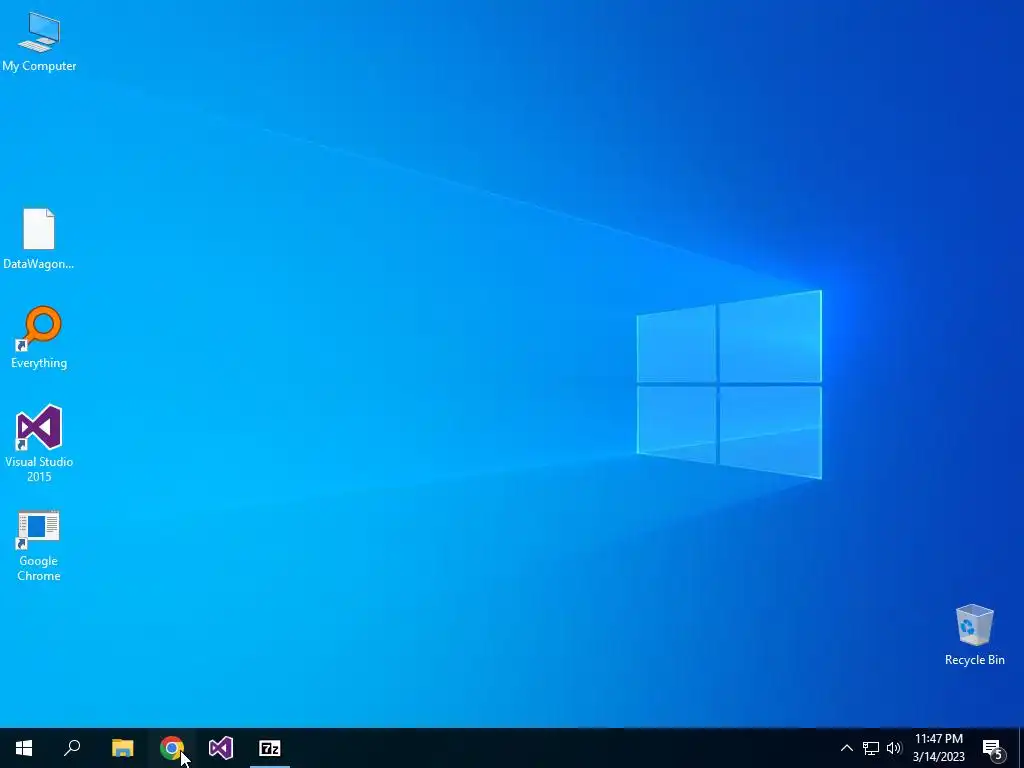Launch File Explorer from the taskbar
This screenshot has height=768, width=1024.
[123, 748]
